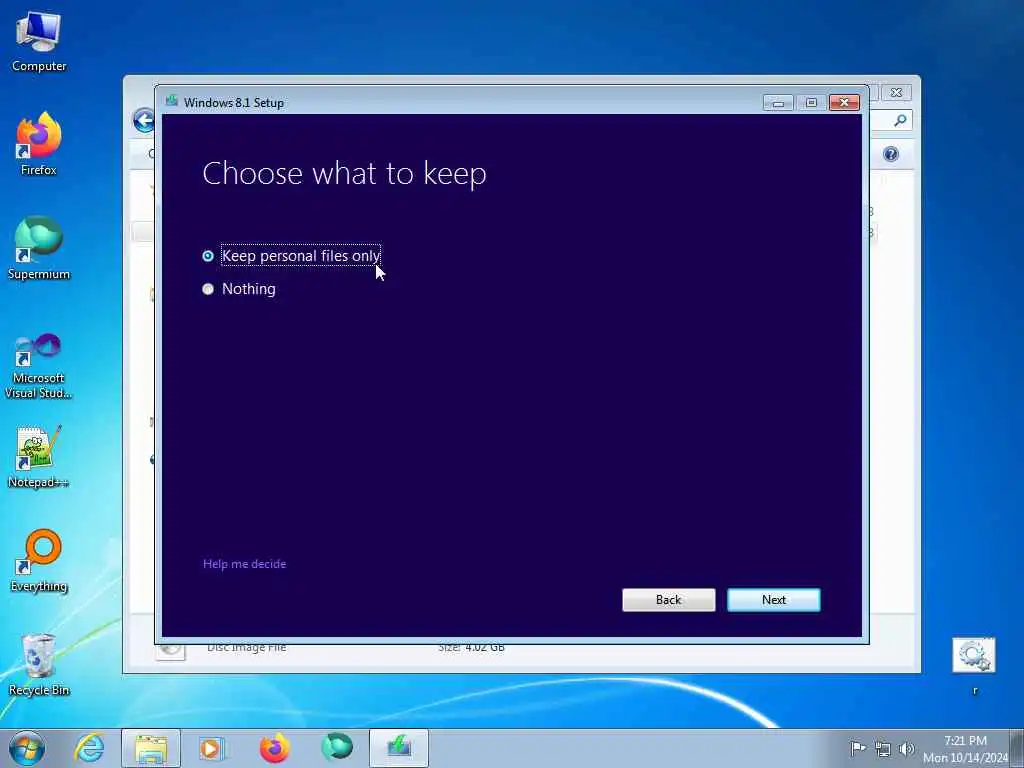Viewport: 1024px width, 768px height.
Task: Open Explorer help question mark icon
Action: click(x=891, y=154)
